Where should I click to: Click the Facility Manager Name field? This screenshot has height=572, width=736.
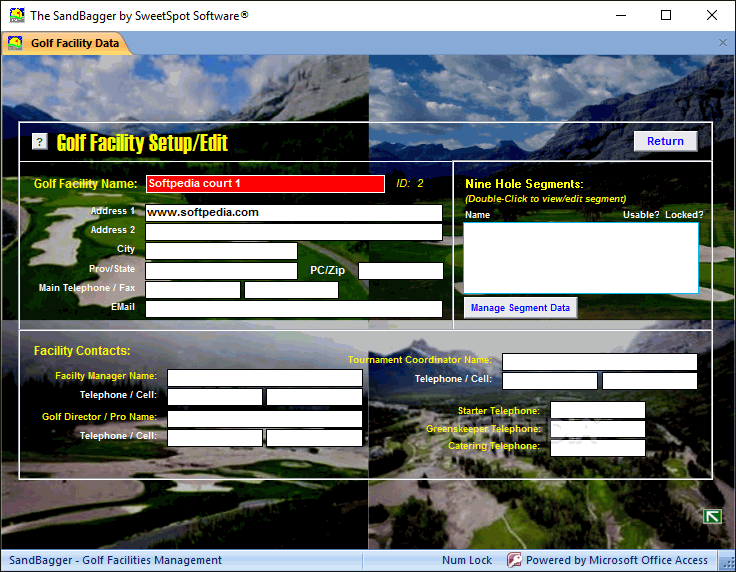pyautogui.click(x=265, y=378)
